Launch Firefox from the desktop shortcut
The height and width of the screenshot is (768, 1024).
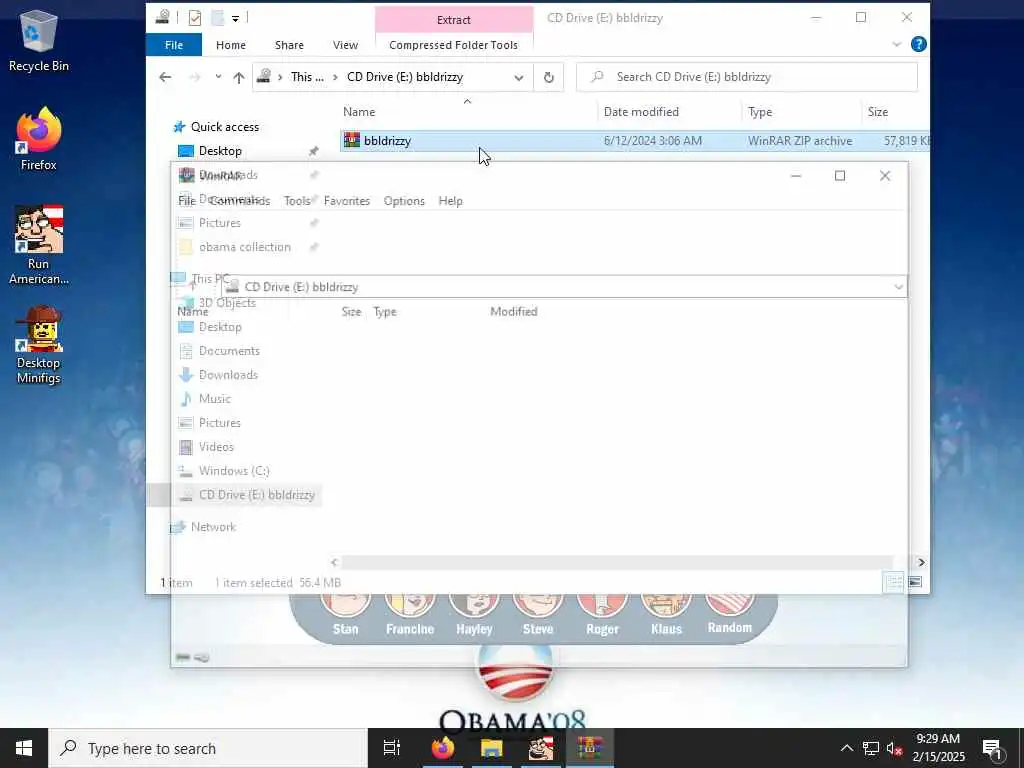coord(39,139)
